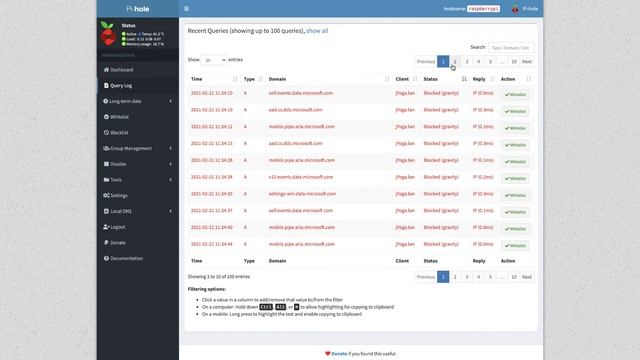Go to page 3 in the pagination above the table

pos(467,62)
